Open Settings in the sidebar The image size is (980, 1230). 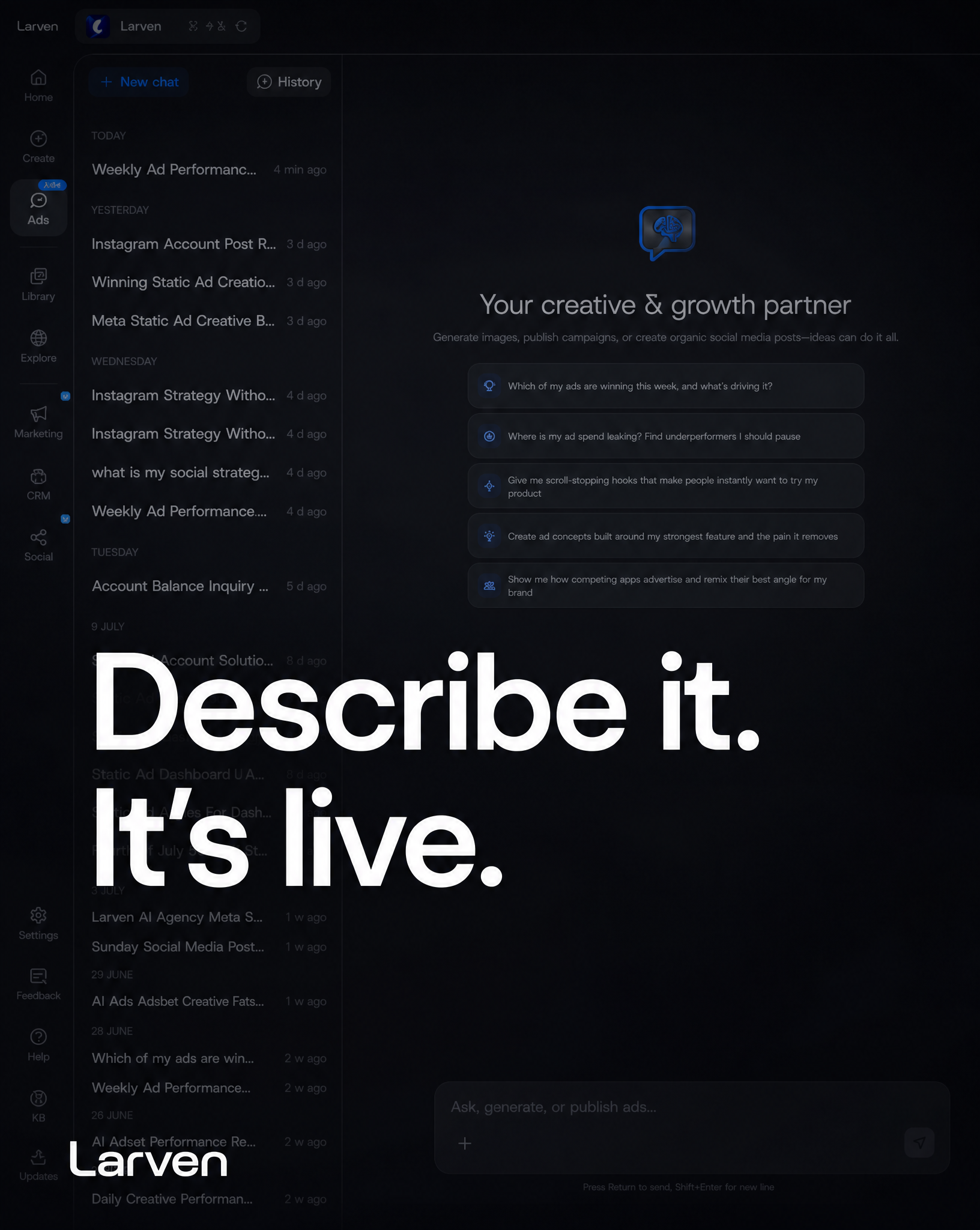pyautogui.click(x=38, y=924)
